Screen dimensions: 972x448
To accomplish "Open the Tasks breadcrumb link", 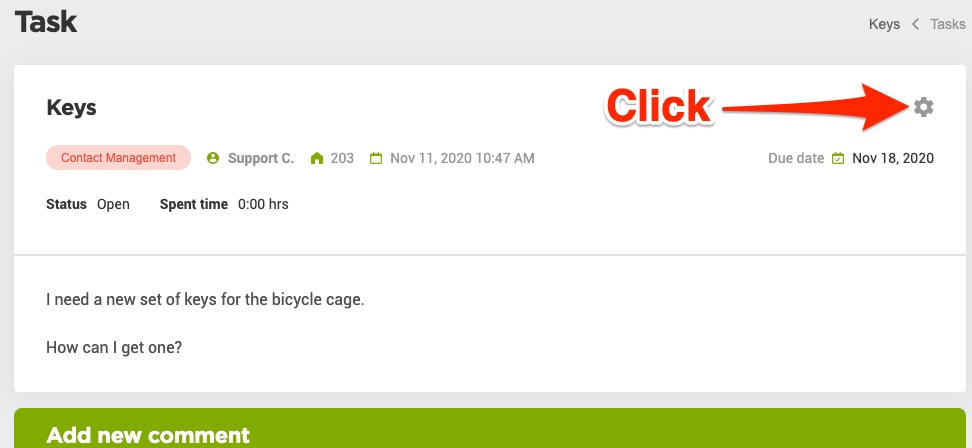I will tap(947, 24).
